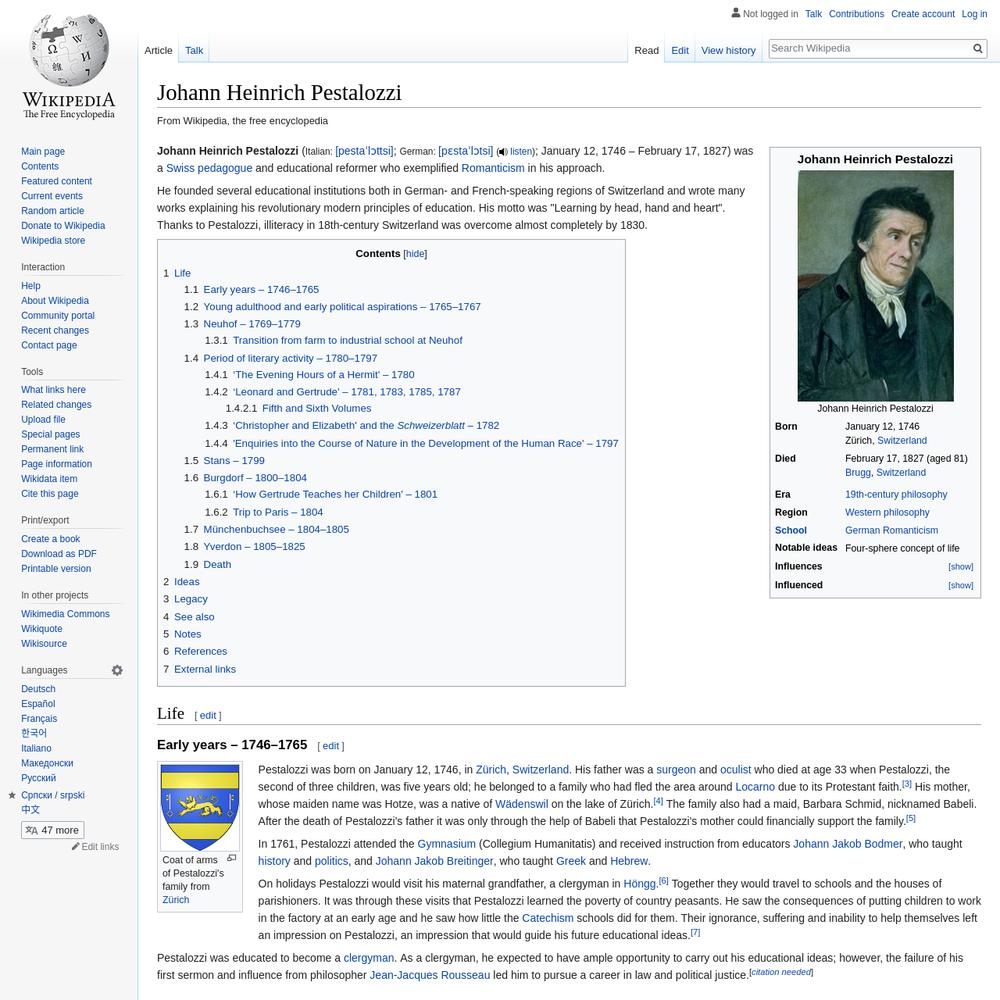This screenshot has width=1000, height=1000.
Task: Click Download as PDF link
Action: point(59,554)
